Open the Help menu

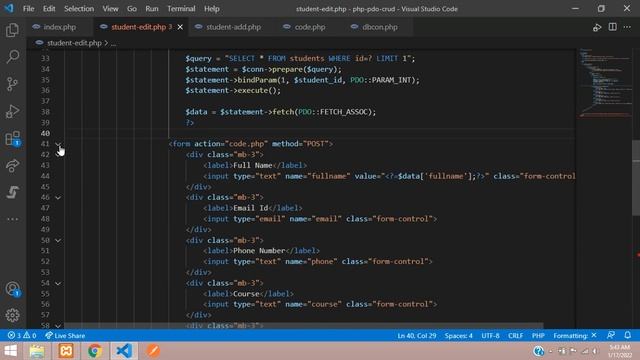(212, 9)
